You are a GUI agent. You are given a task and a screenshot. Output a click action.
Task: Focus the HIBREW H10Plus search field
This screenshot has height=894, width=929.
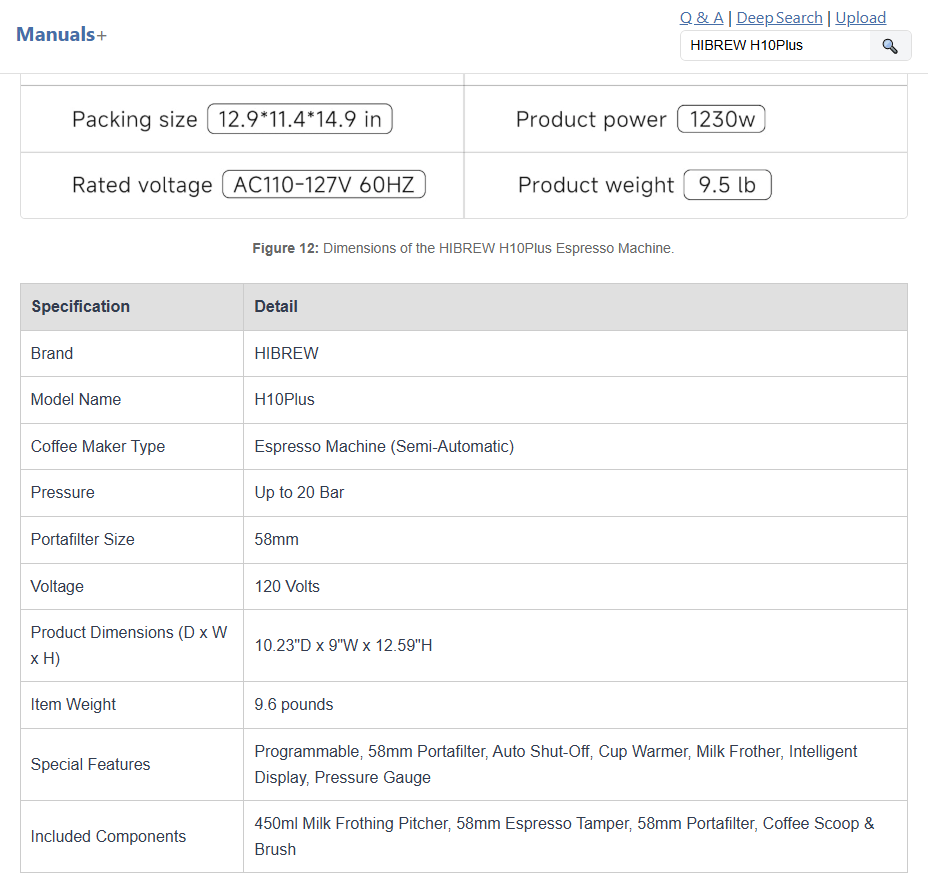pos(776,46)
